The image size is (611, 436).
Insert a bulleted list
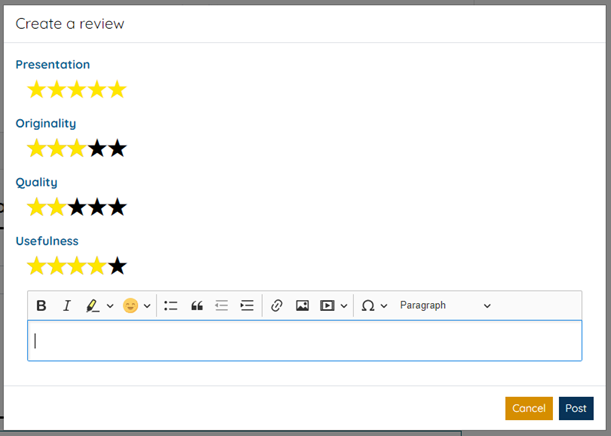click(171, 305)
